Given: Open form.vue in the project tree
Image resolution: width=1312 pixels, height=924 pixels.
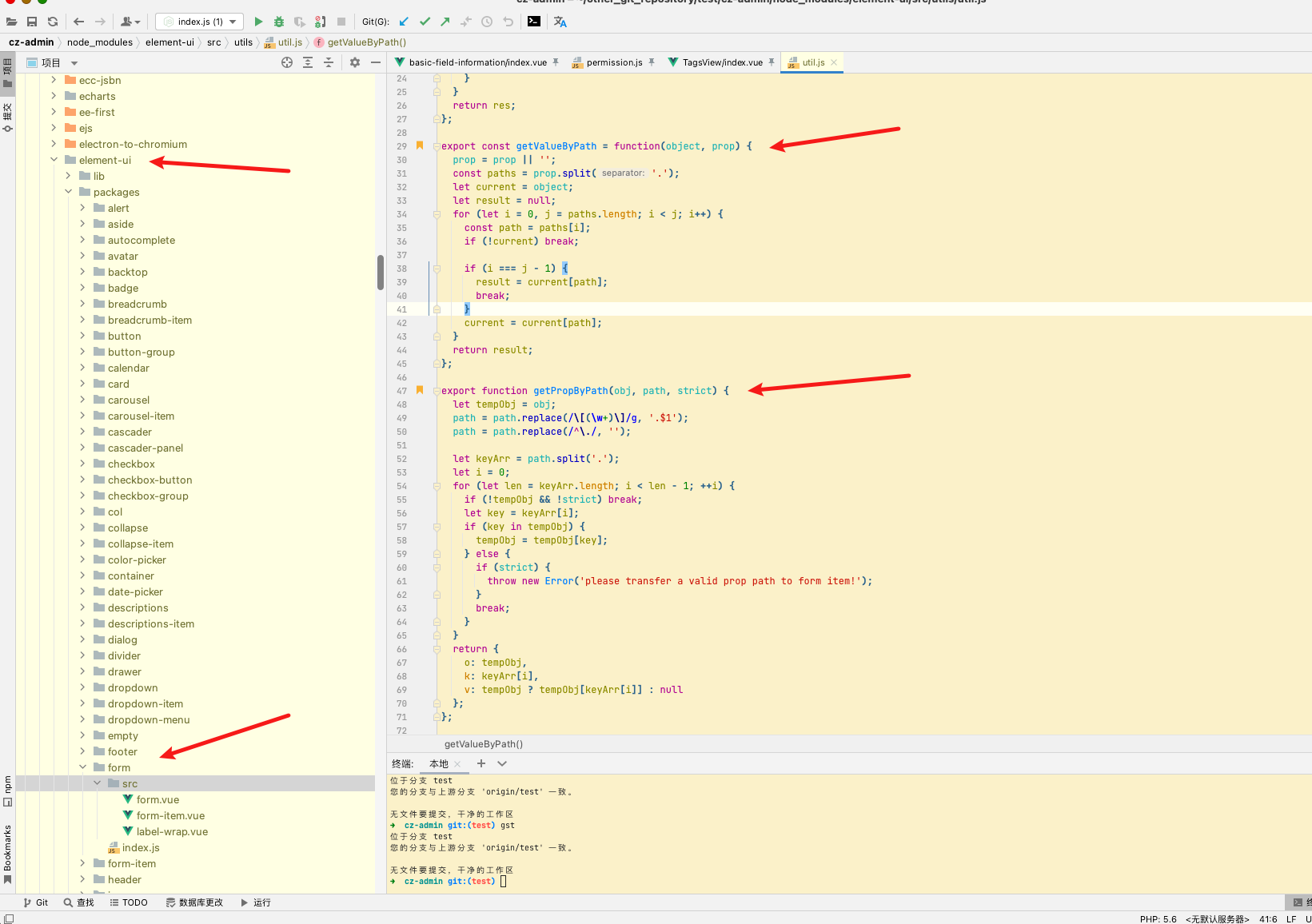Looking at the screenshot, I should tap(158, 799).
